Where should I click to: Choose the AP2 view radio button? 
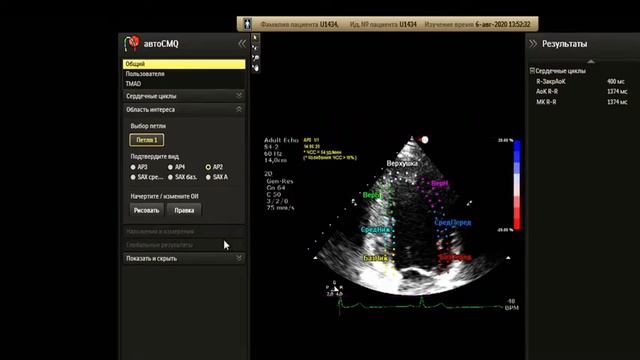pos(208,167)
